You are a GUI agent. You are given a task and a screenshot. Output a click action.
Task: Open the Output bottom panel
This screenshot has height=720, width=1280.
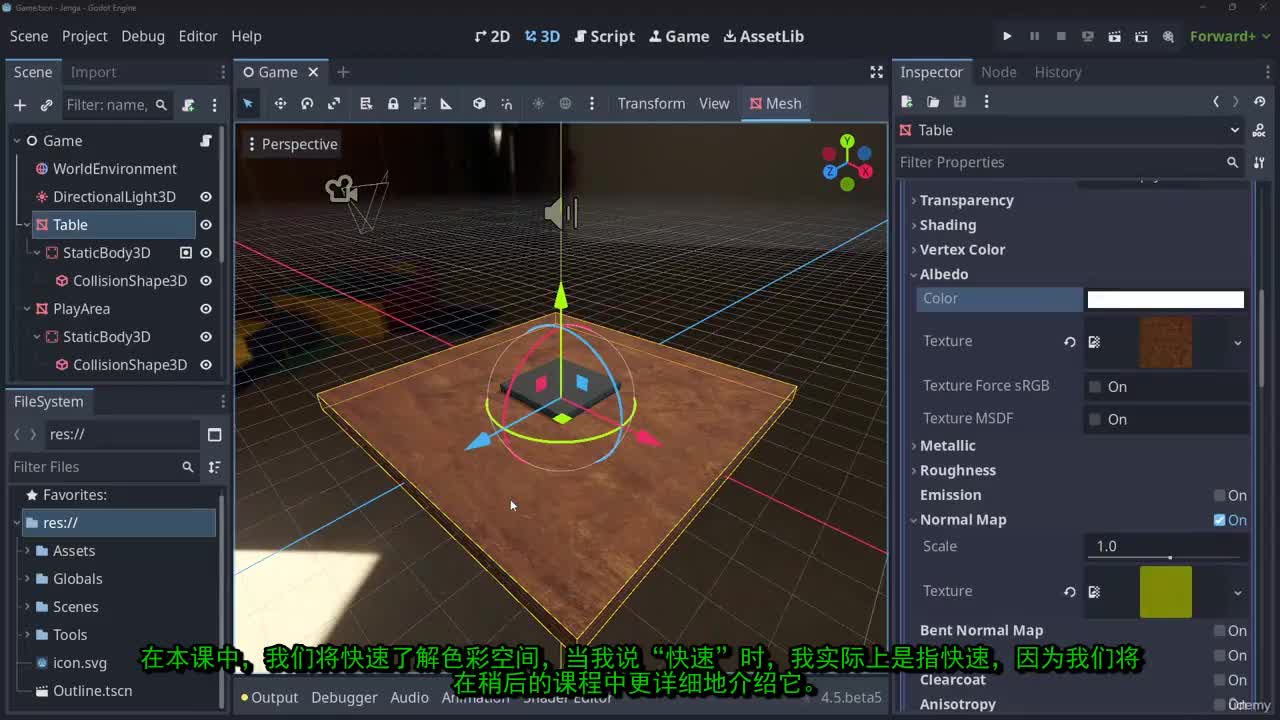(270, 697)
